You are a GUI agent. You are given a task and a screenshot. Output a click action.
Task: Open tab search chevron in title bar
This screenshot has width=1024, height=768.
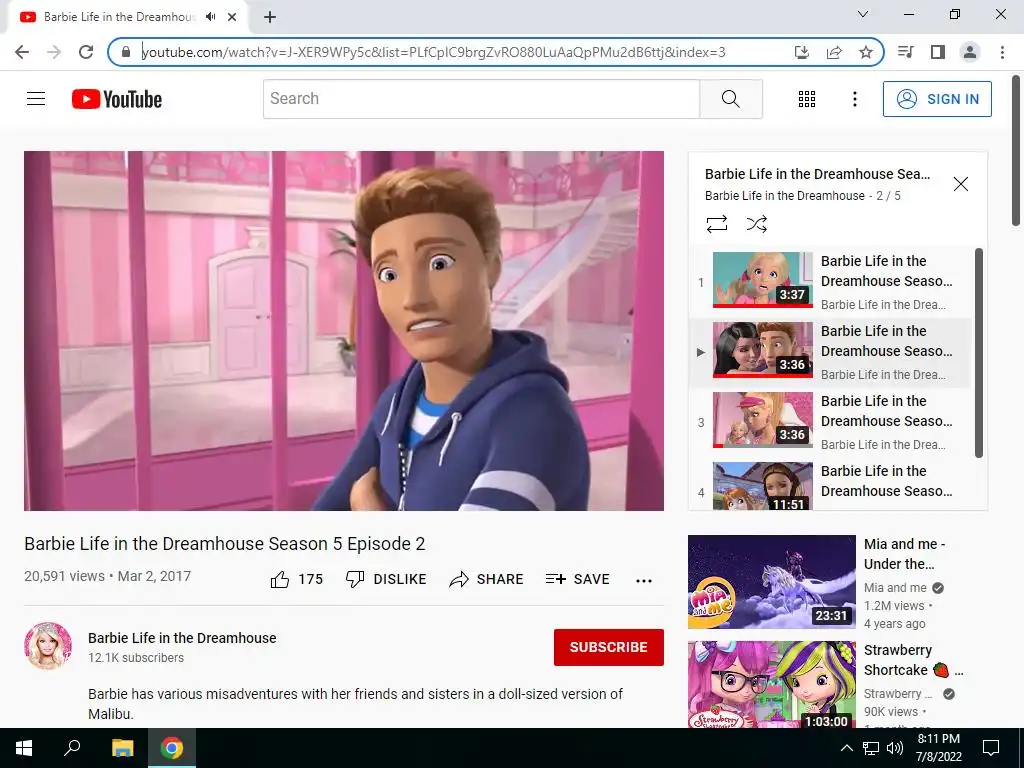863,14
